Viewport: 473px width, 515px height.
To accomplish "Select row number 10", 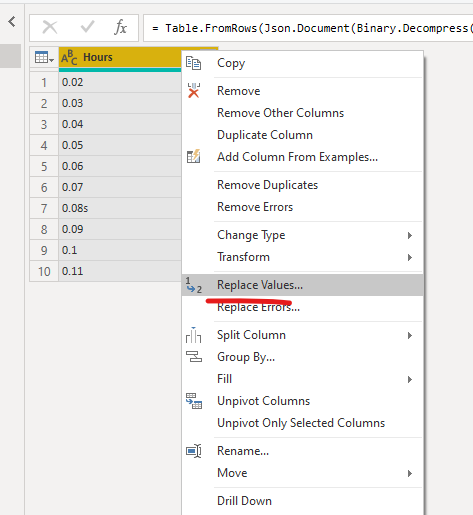I will (x=44, y=271).
